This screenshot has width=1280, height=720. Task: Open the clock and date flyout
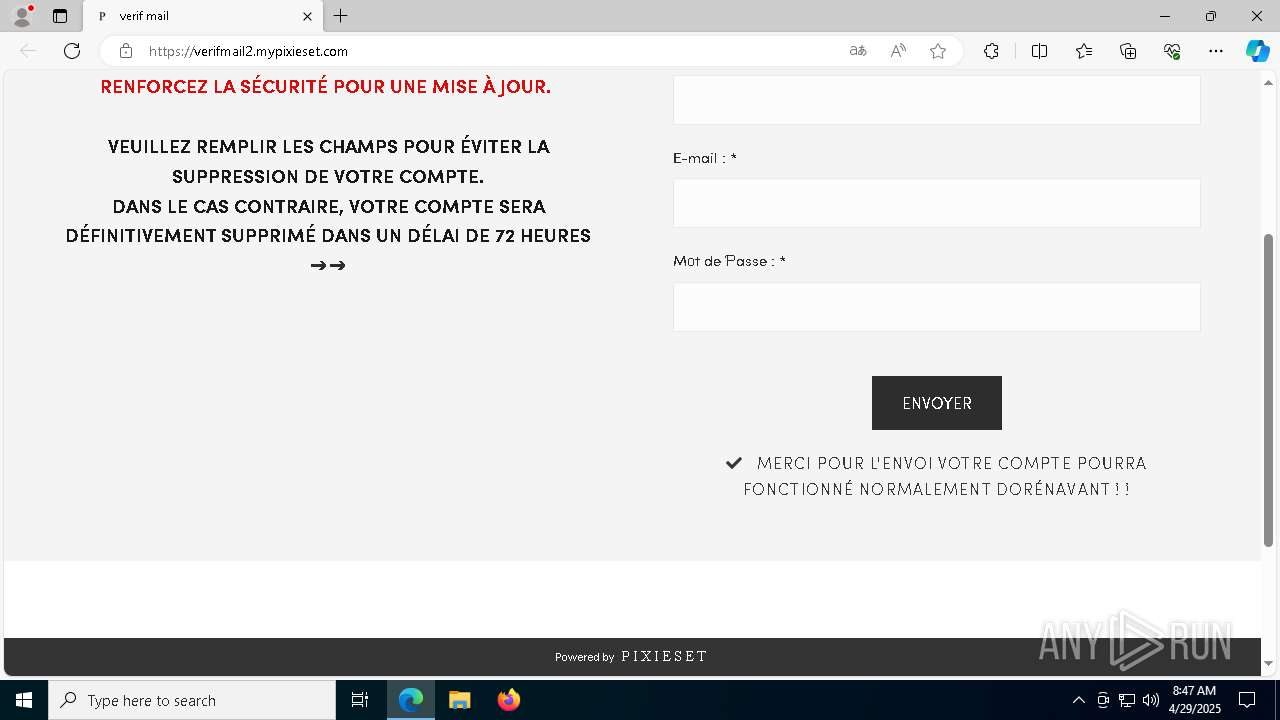tap(1195, 700)
